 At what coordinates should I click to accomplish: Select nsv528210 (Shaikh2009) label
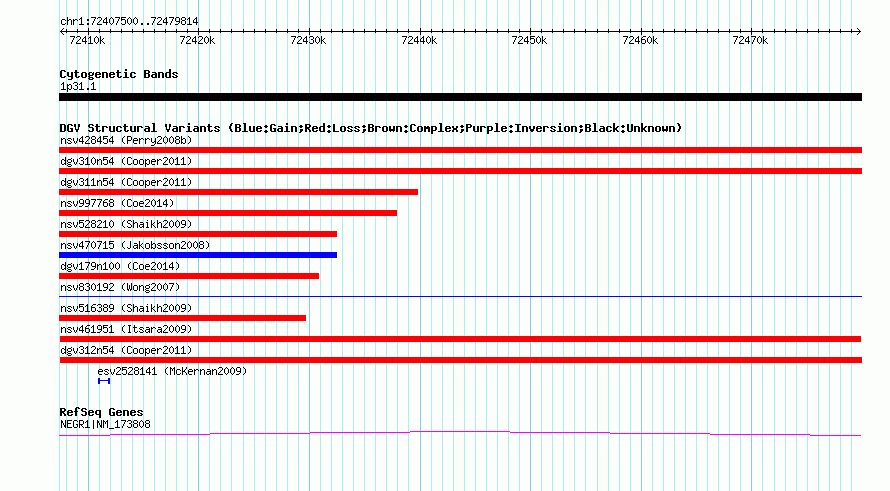(126, 224)
